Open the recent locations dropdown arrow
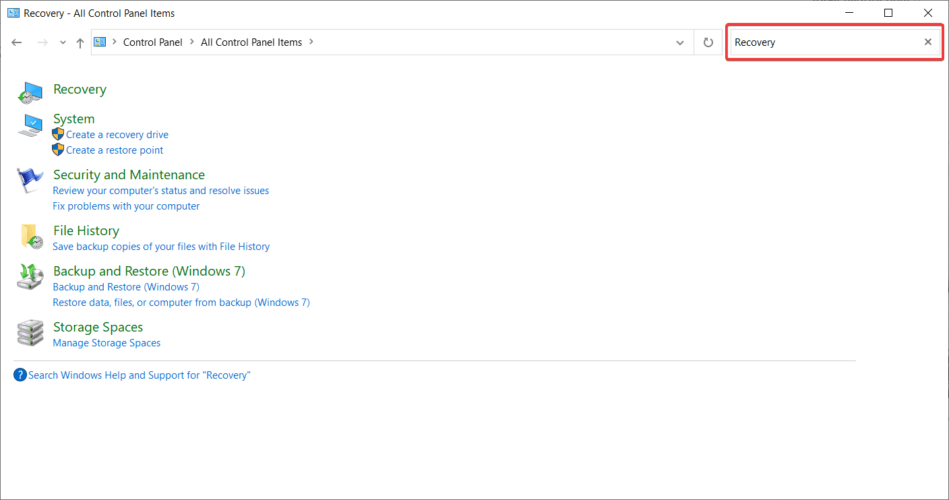949x500 pixels. coord(63,43)
